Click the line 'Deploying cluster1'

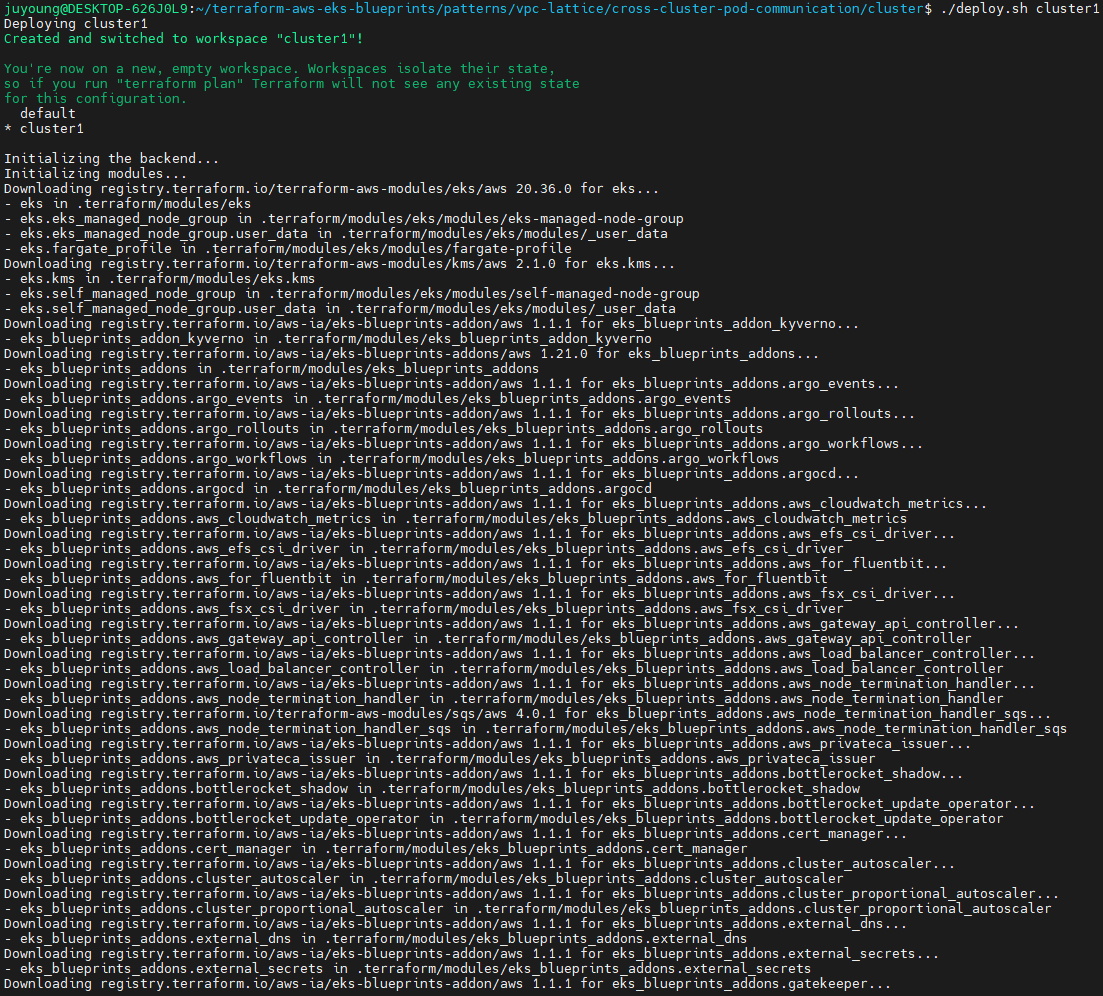(76, 23)
